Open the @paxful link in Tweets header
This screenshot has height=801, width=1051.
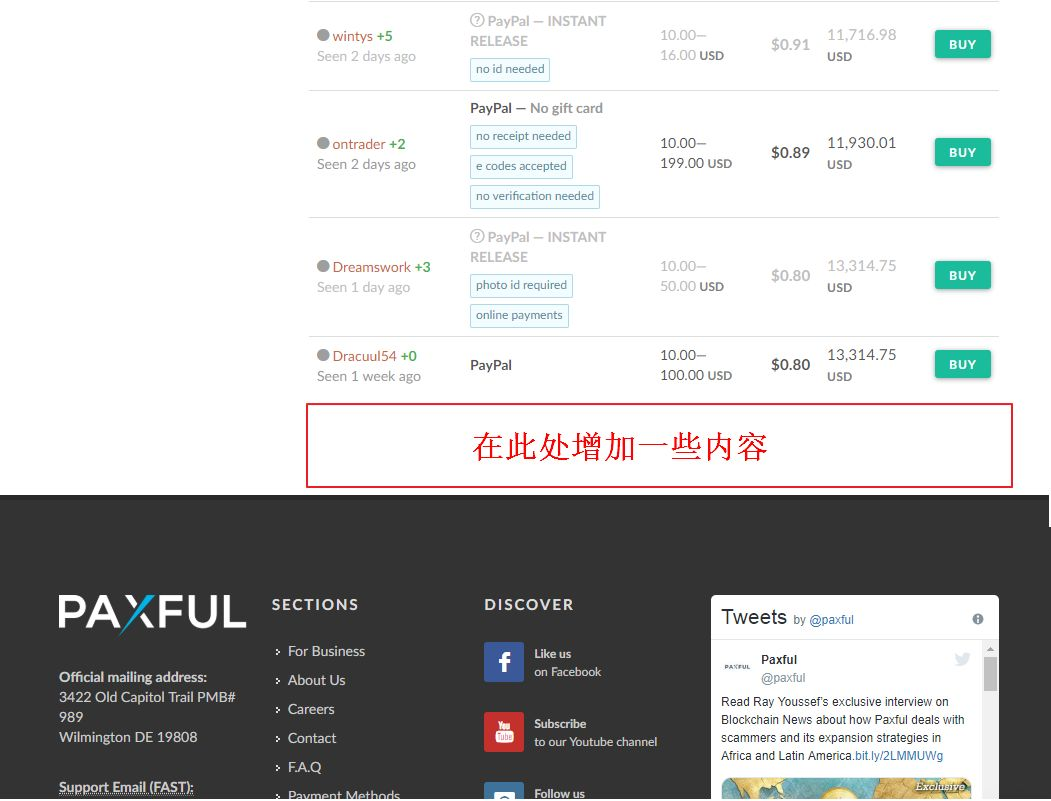pyautogui.click(x=831, y=620)
